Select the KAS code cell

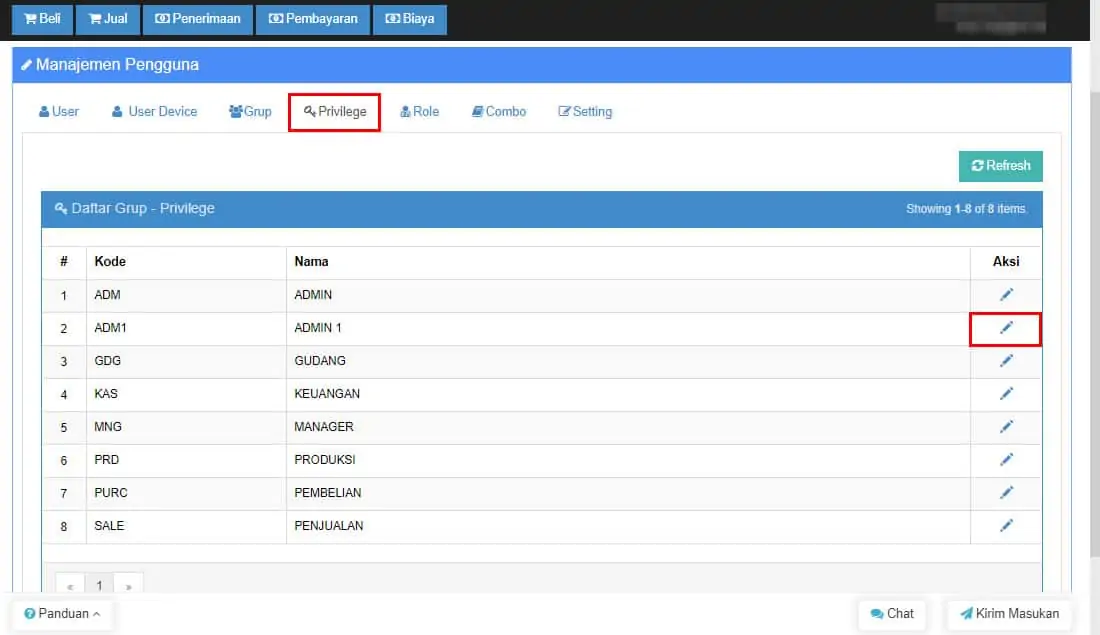186,394
